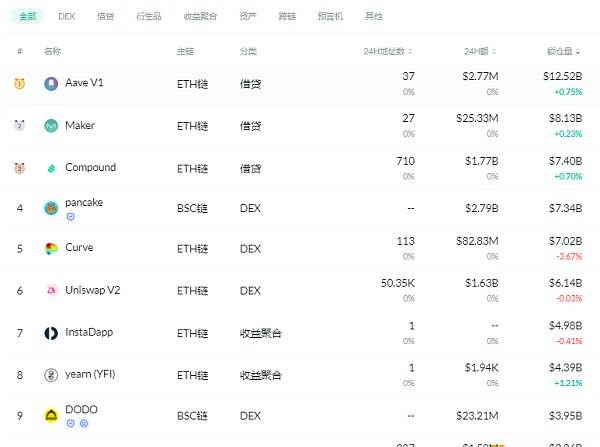This screenshot has height=447, width=600.
Task: Open the DODO project link
Action: [x=82, y=409]
